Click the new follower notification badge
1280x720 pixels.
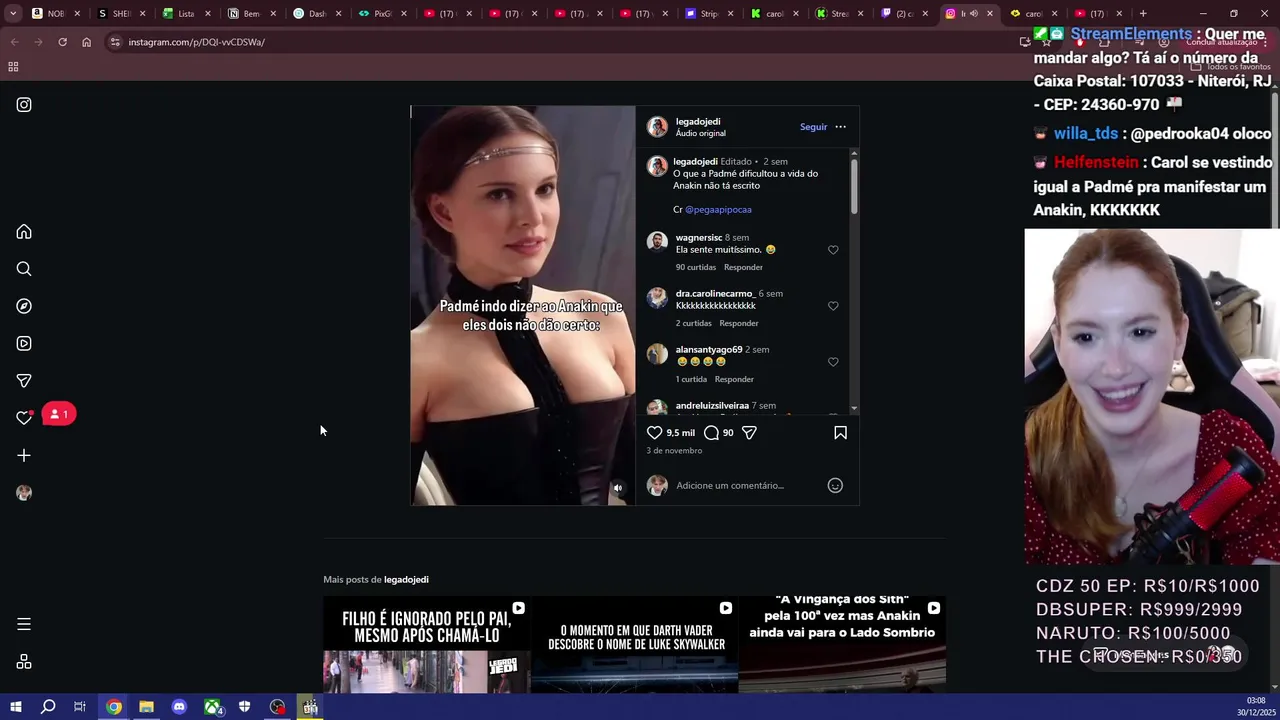pos(59,414)
